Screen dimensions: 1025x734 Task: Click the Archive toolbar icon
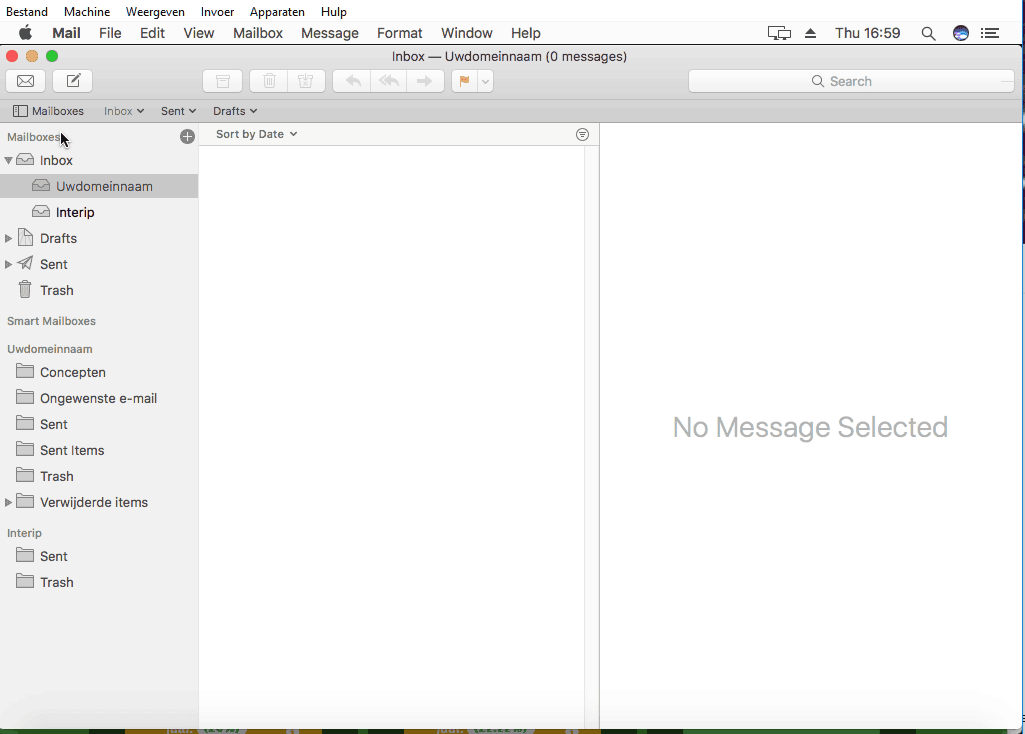[222, 81]
